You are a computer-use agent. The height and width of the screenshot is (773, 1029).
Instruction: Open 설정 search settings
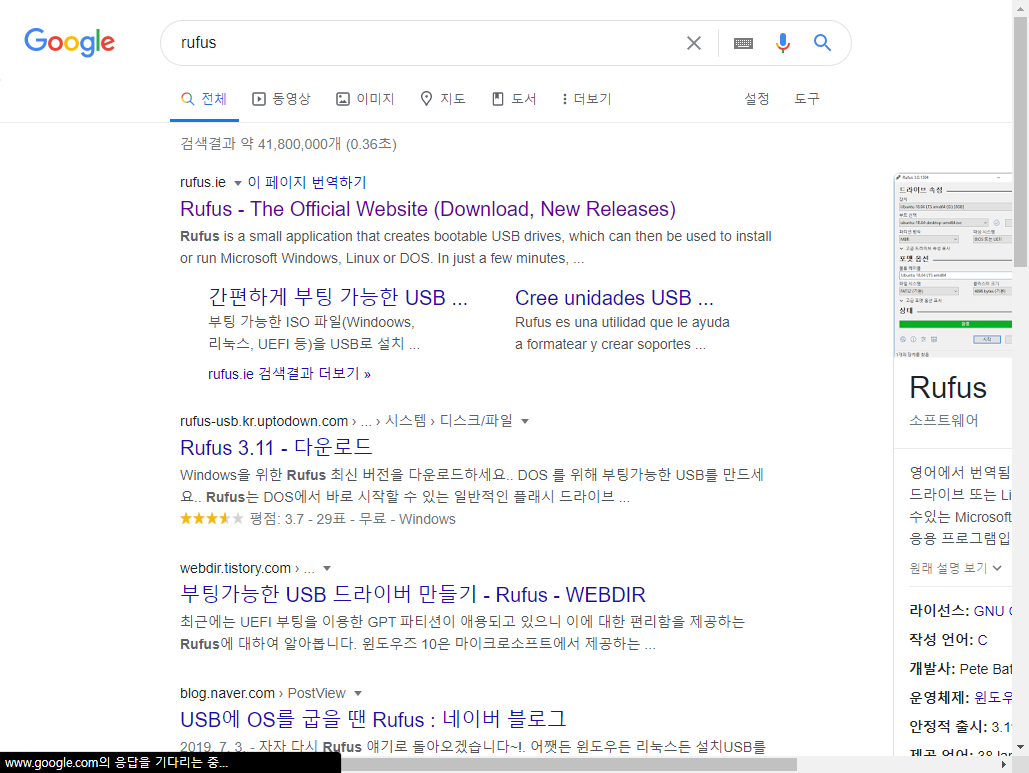point(757,99)
